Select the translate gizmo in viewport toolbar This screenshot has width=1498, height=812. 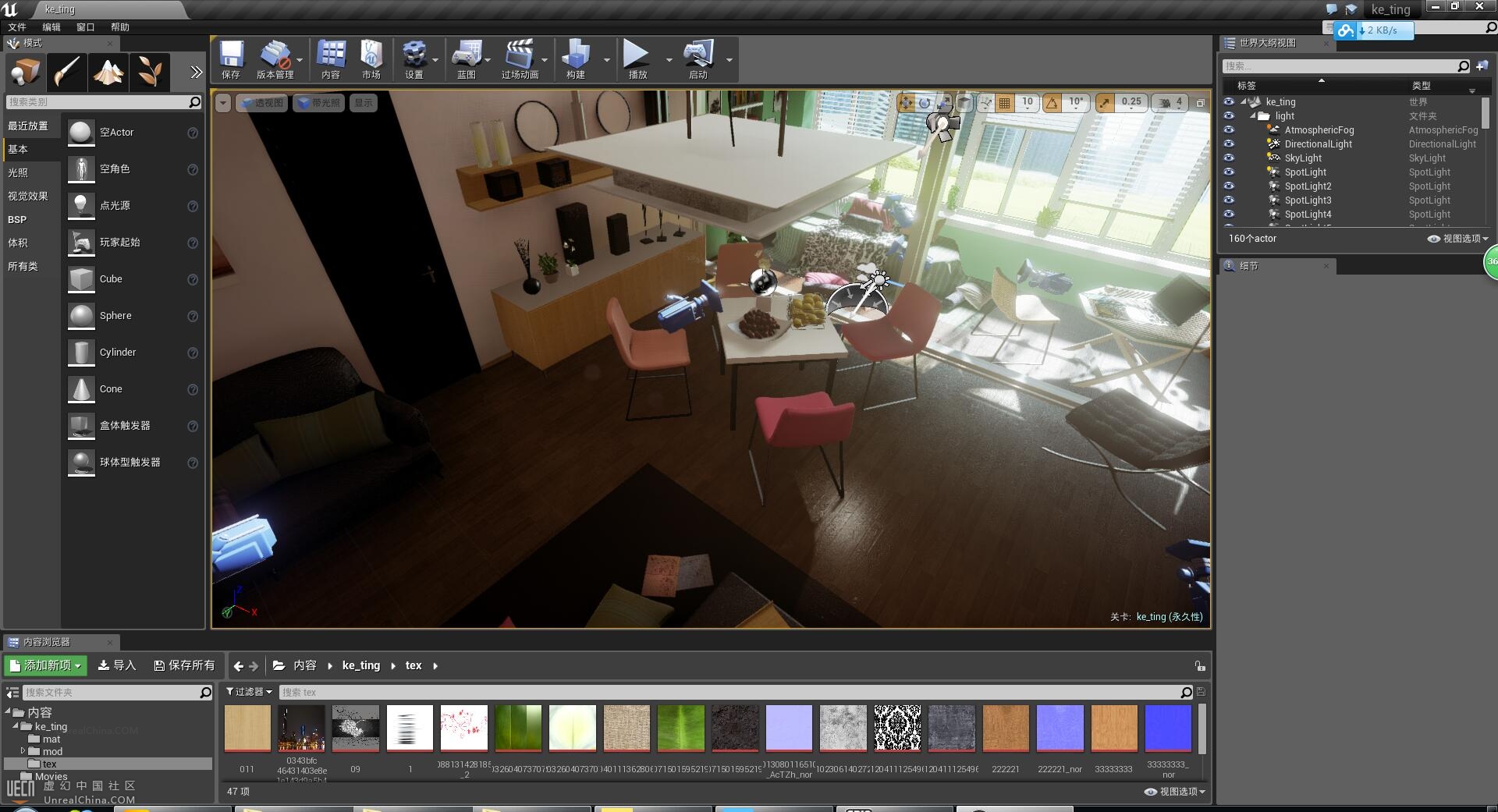coord(906,102)
